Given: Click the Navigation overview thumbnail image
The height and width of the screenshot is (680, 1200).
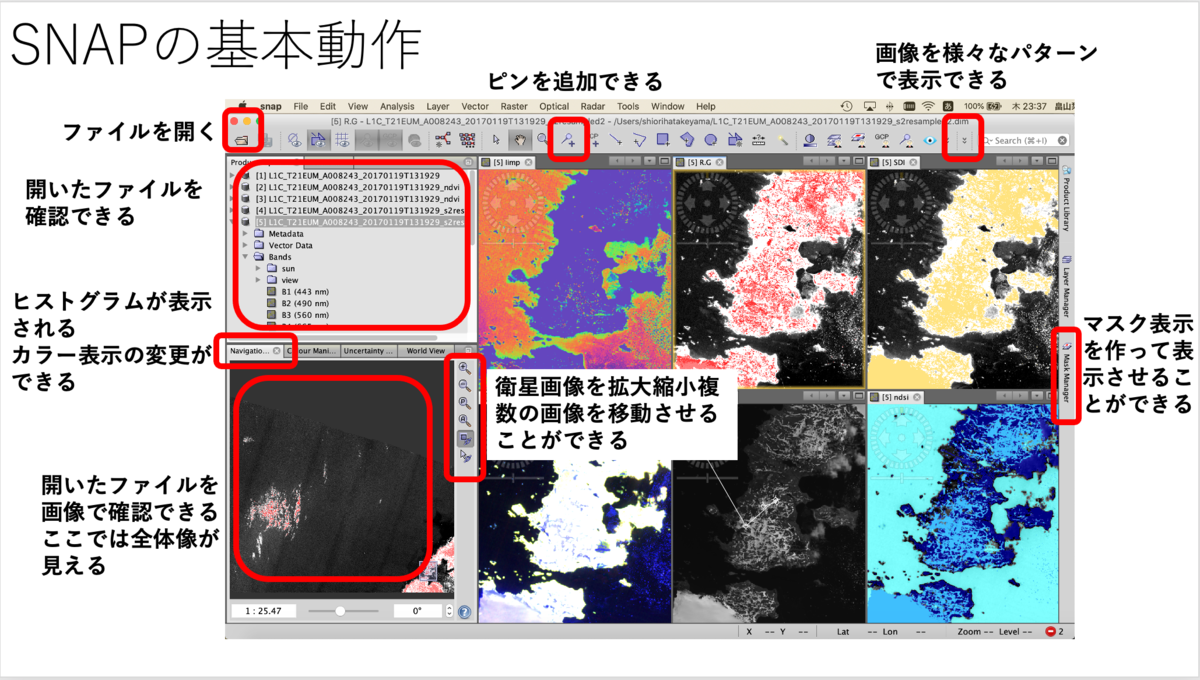Looking at the screenshot, I should tap(340, 478).
